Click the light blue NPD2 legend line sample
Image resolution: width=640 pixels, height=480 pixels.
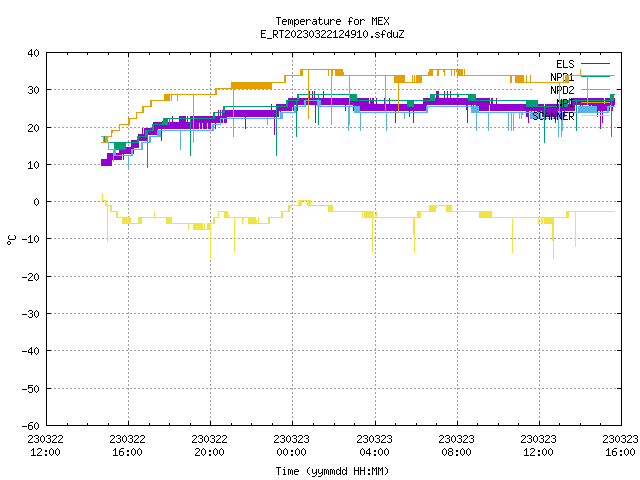595,90
